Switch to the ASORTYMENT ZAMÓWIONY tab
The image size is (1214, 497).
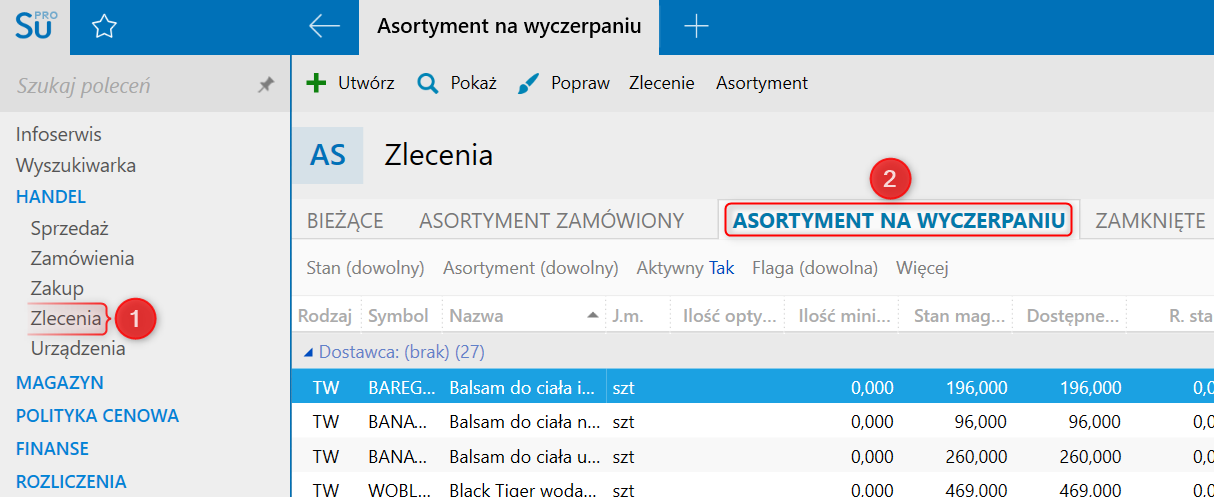click(x=551, y=221)
